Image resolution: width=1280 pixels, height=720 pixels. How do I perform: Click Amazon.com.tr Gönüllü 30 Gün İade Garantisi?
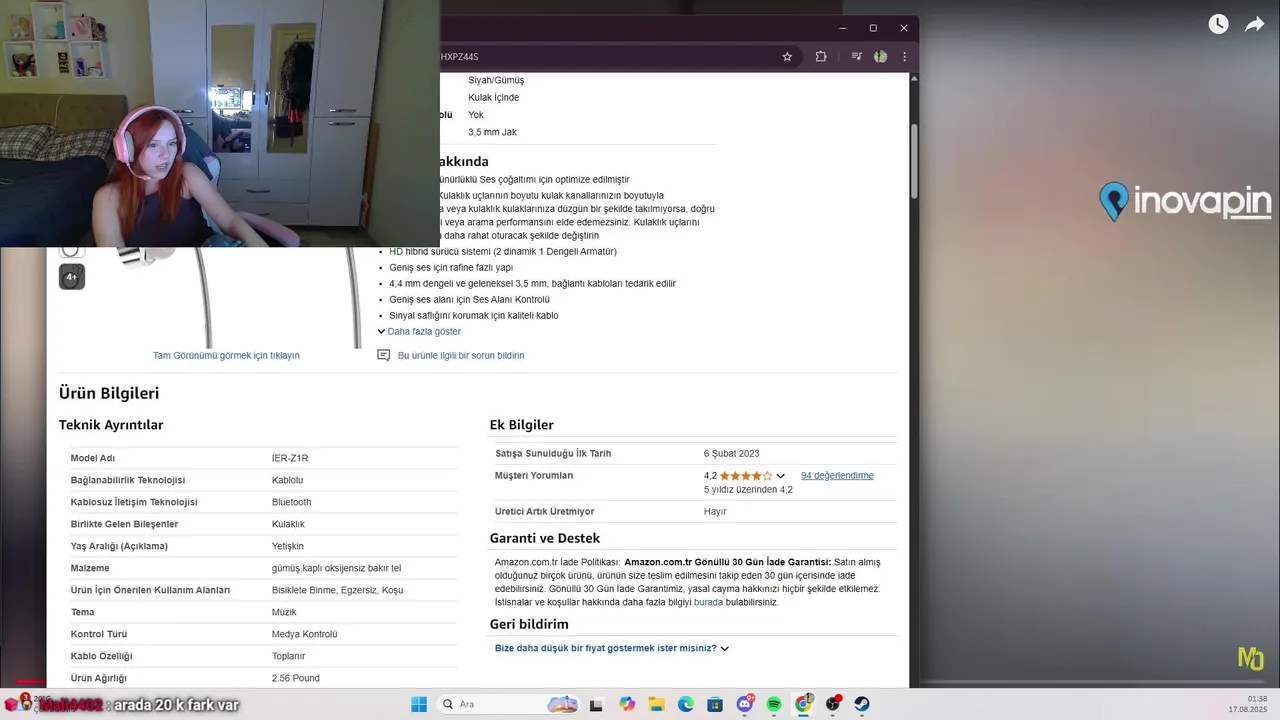727,562
